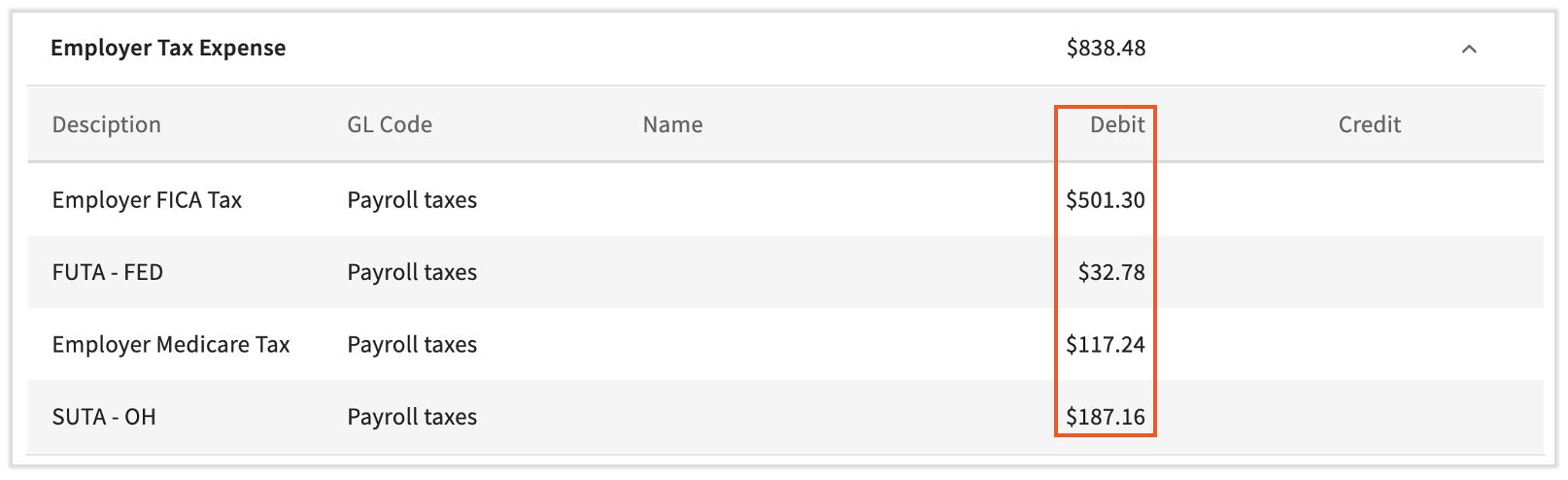Select the Name column header
The height and width of the screenshot is (480, 1568).
coord(672,124)
